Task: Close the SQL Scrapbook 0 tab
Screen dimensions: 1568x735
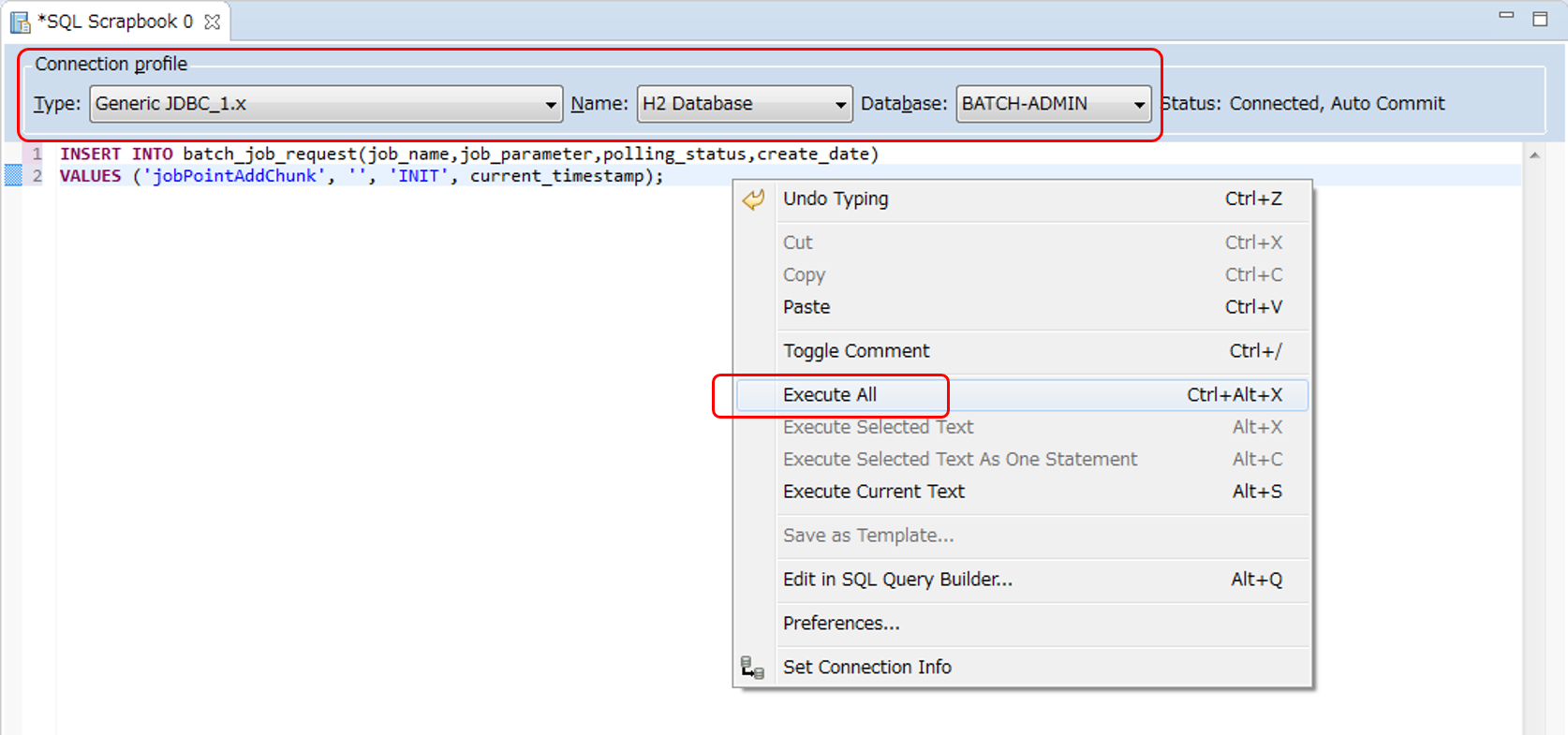Action: 213,22
